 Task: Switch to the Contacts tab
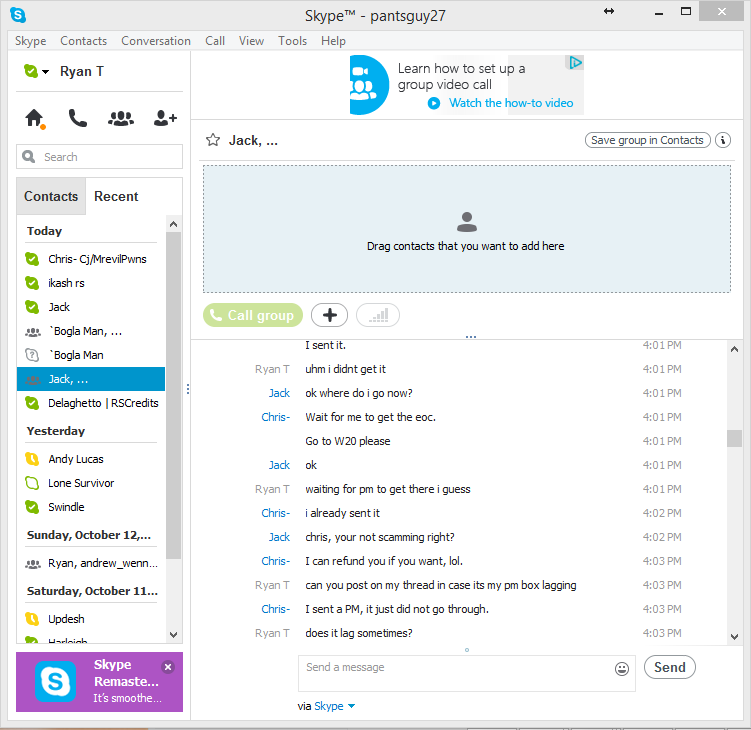click(x=51, y=196)
